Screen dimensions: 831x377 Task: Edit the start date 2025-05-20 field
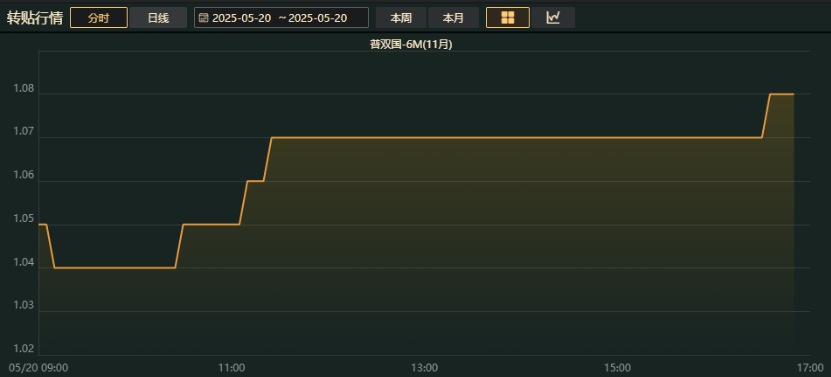tap(242, 18)
